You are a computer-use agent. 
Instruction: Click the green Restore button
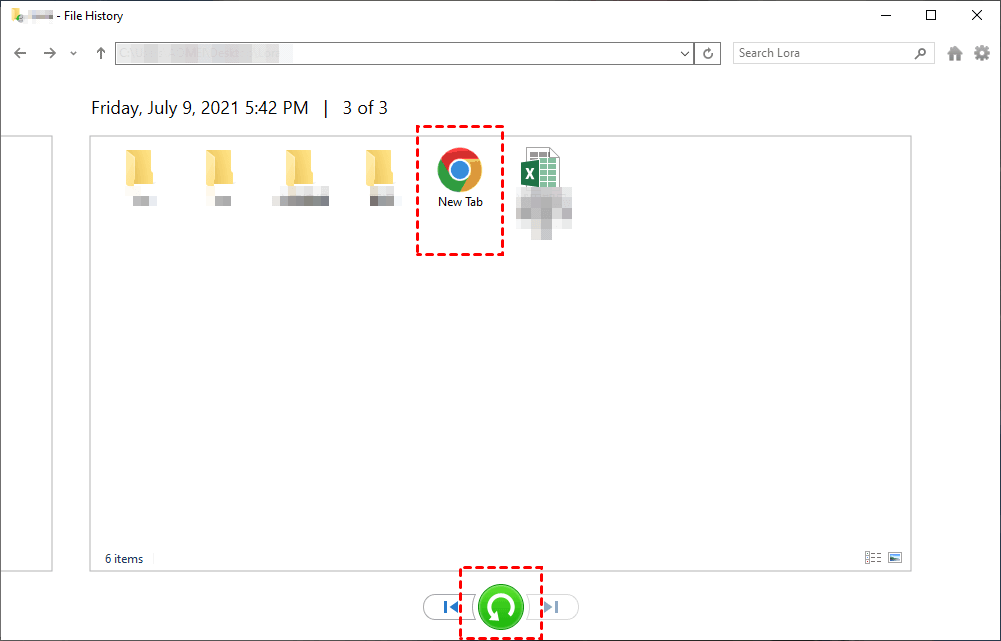pos(500,607)
